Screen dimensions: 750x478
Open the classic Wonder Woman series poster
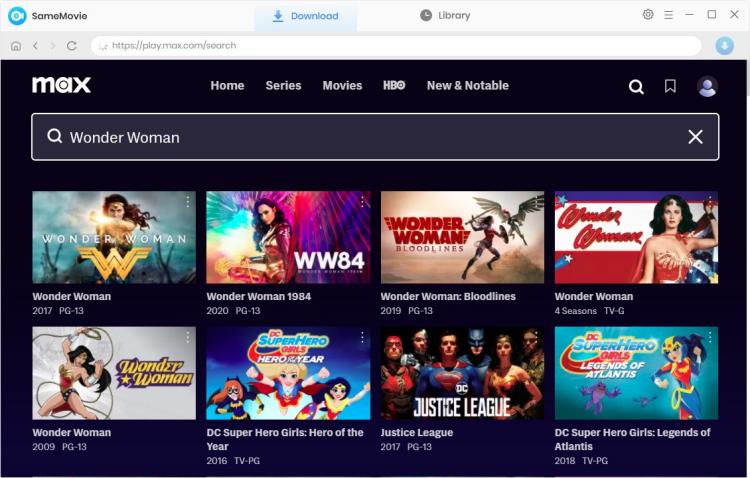point(636,237)
